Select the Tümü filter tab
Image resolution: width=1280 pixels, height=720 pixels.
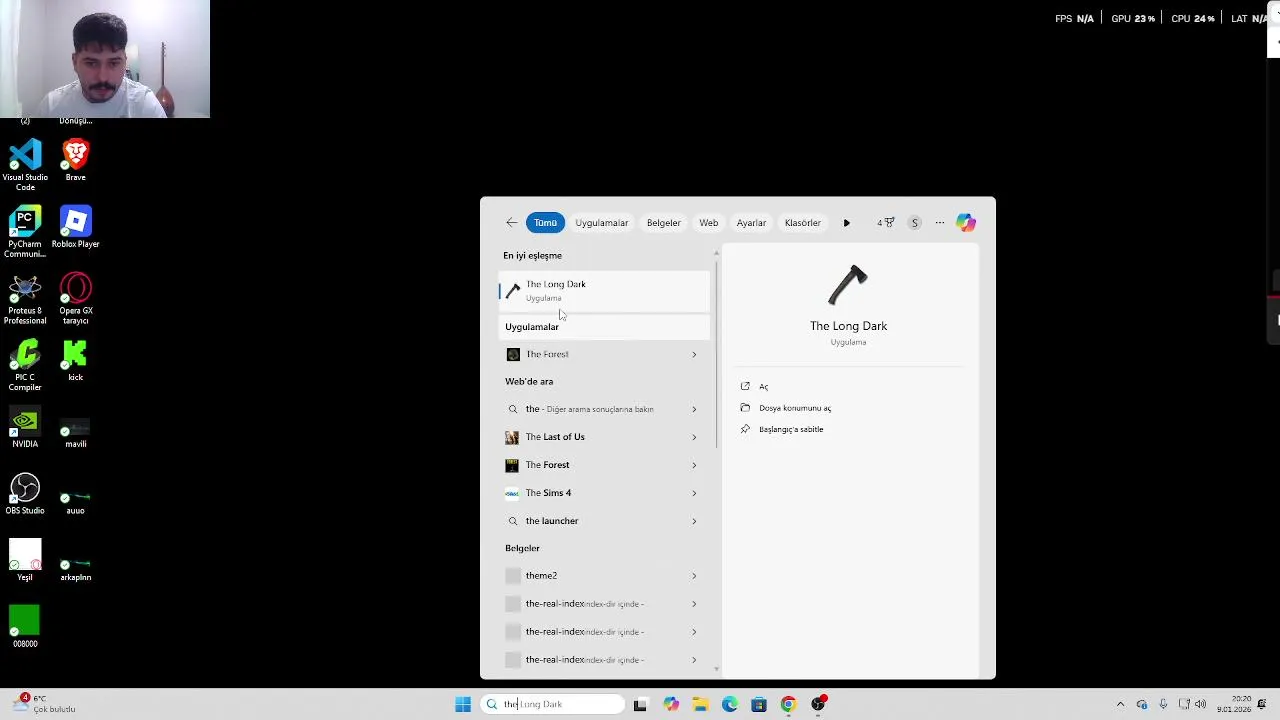pyautogui.click(x=545, y=223)
